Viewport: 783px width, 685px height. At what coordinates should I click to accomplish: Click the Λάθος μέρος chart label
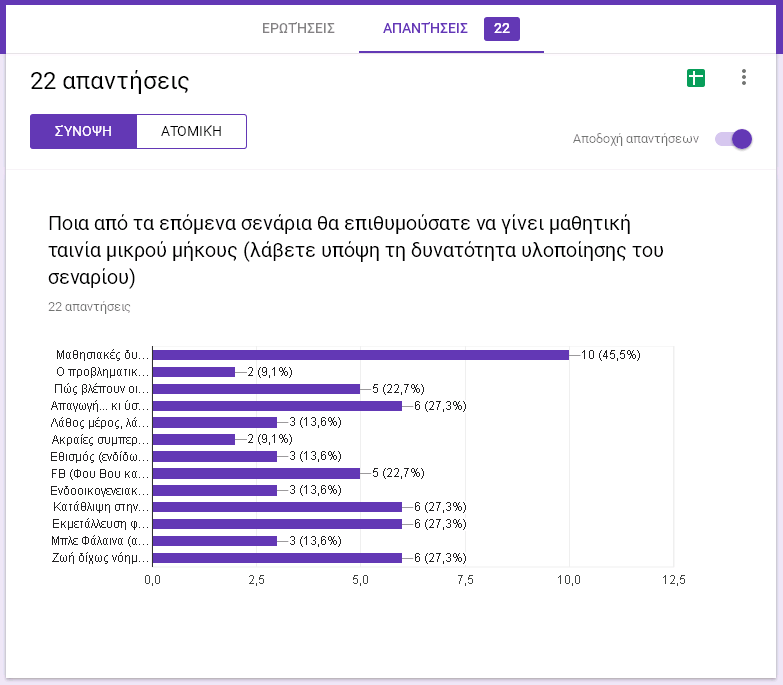pyautogui.click(x=101, y=422)
